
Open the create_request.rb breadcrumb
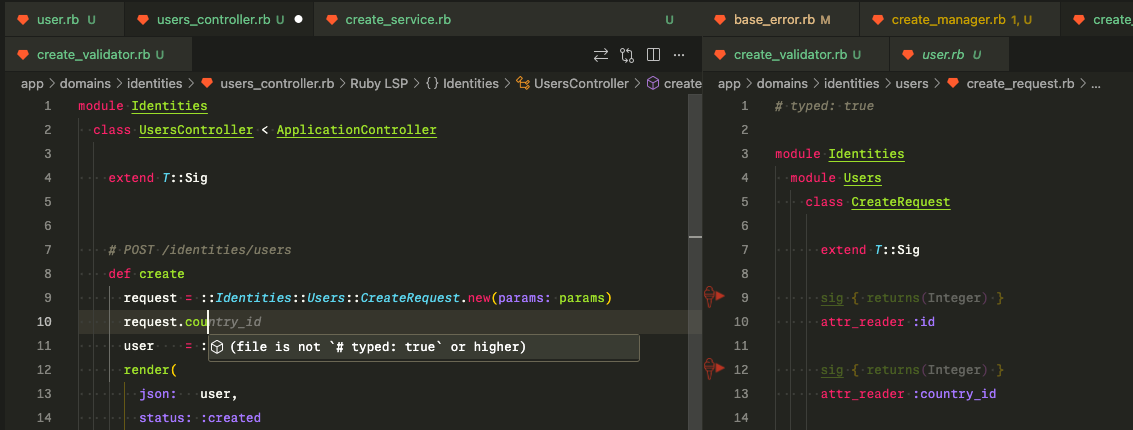tap(1020, 84)
